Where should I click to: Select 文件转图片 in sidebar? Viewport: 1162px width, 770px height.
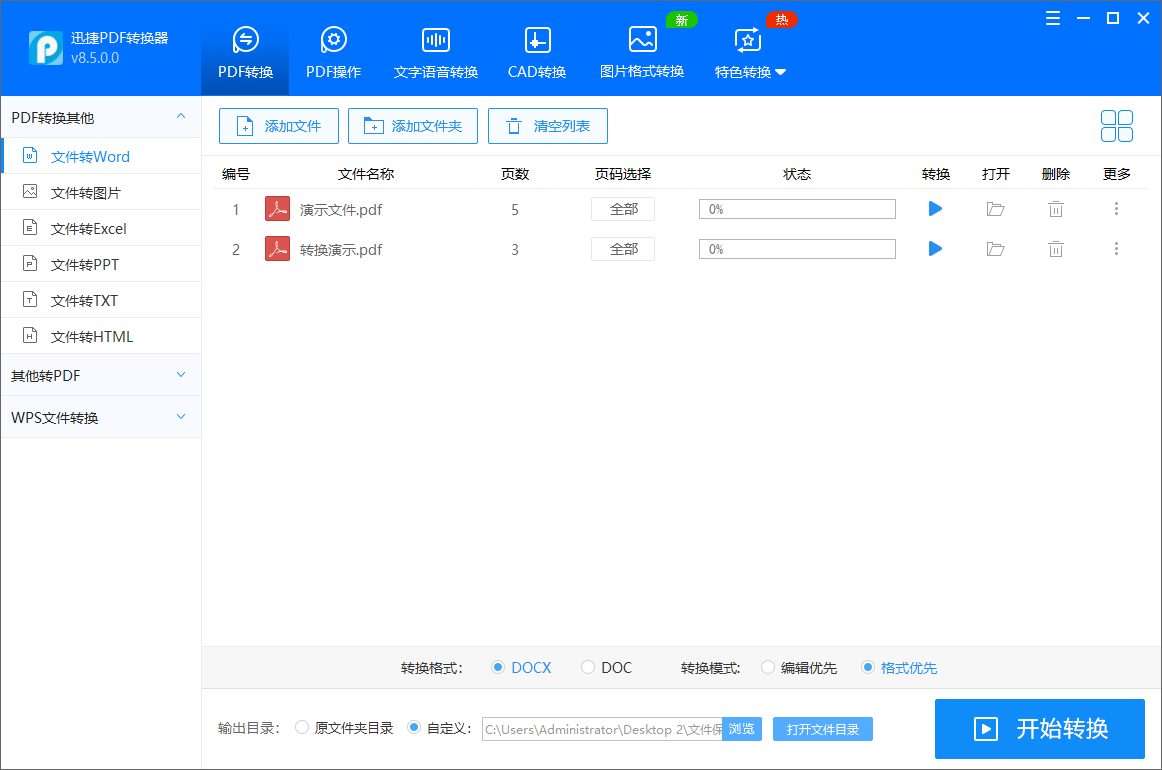click(102, 193)
